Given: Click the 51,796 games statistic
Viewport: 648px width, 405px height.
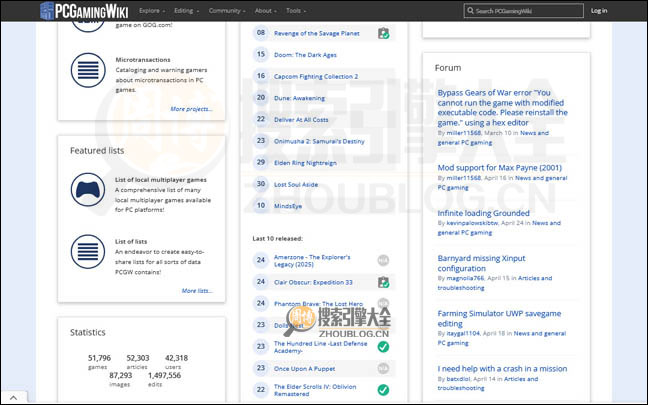Looking at the screenshot, I should pyautogui.click(x=99, y=361).
